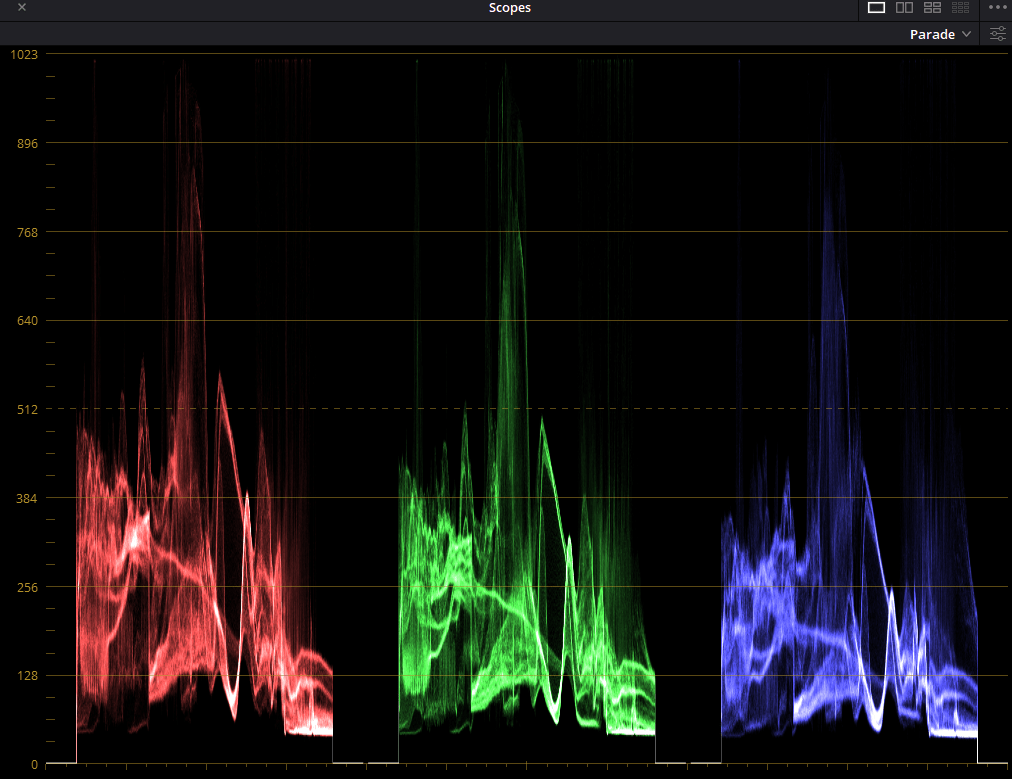Click the 1023 scale label

pyautogui.click(x=25, y=55)
